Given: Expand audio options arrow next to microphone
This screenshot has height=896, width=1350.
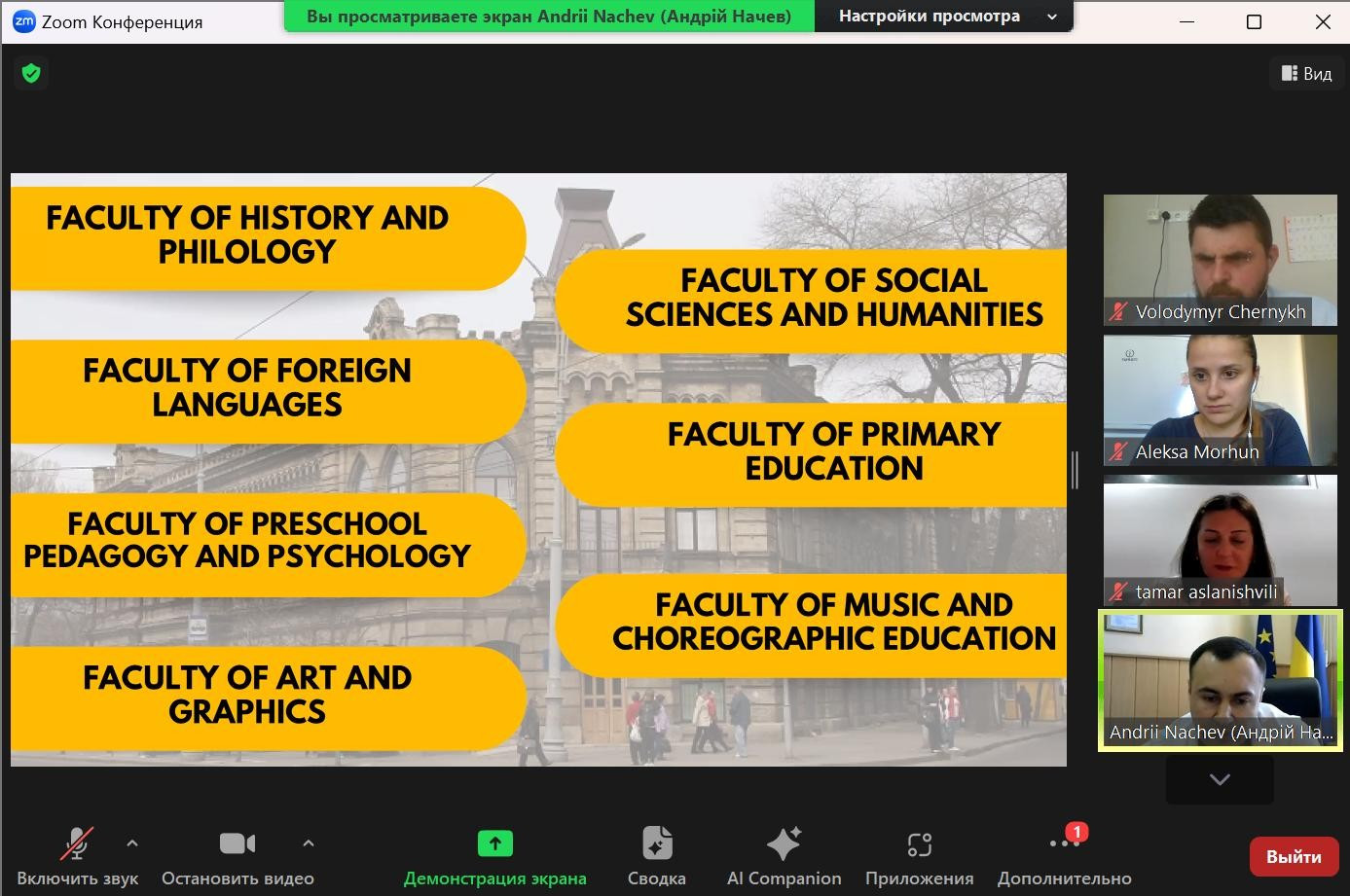Looking at the screenshot, I should click(x=132, y=843).
